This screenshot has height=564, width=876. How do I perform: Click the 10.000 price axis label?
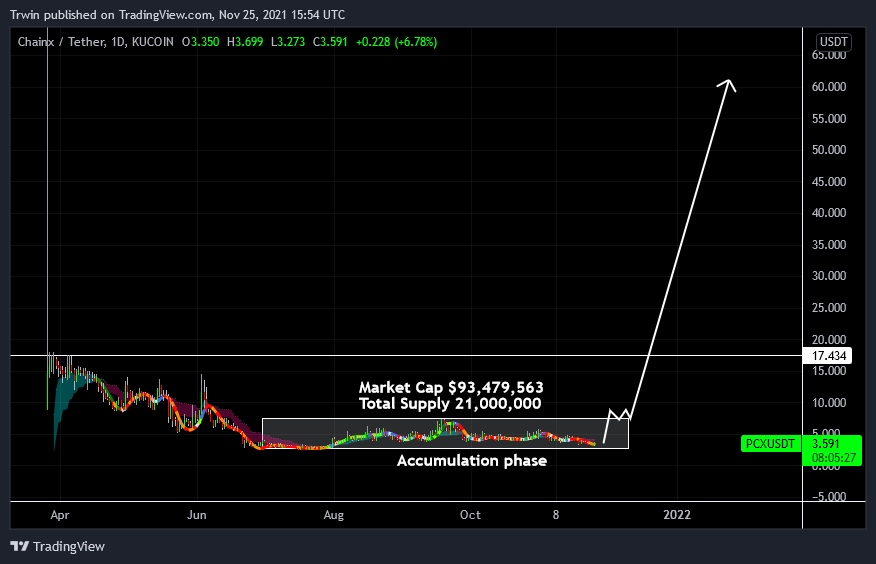(x=829, y=403)
